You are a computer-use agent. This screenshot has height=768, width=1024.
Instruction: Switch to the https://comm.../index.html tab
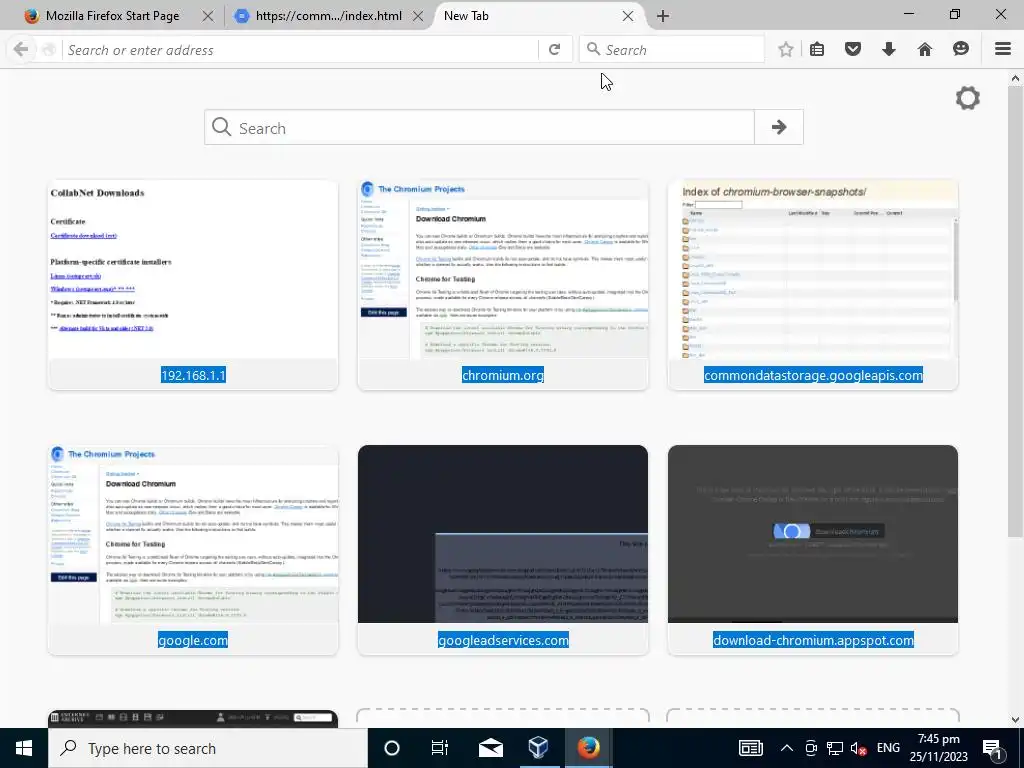pyautogui.click(x=328, y=16)
